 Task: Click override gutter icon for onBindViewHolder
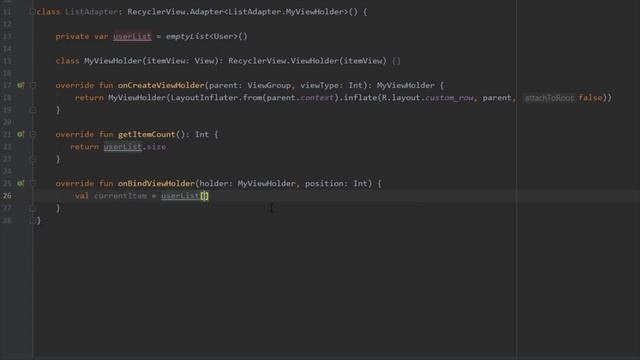pyautogui.click(x=20, y=183)
